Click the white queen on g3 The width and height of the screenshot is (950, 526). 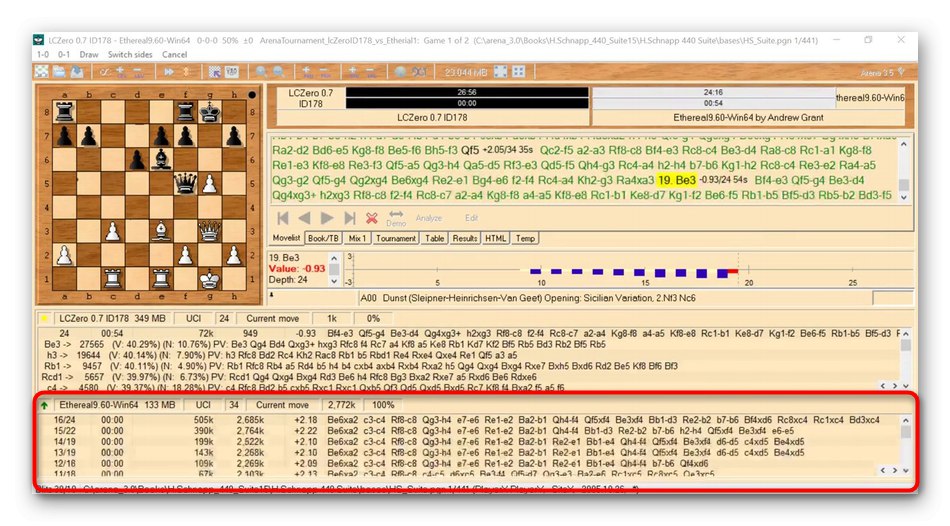click(x=210, y=231)
